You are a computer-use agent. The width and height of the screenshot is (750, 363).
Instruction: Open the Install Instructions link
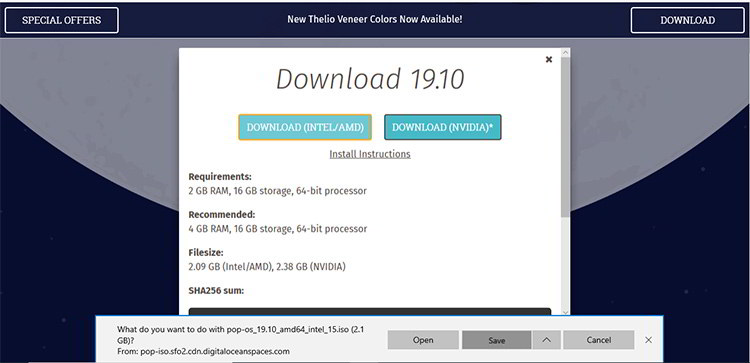370,154
